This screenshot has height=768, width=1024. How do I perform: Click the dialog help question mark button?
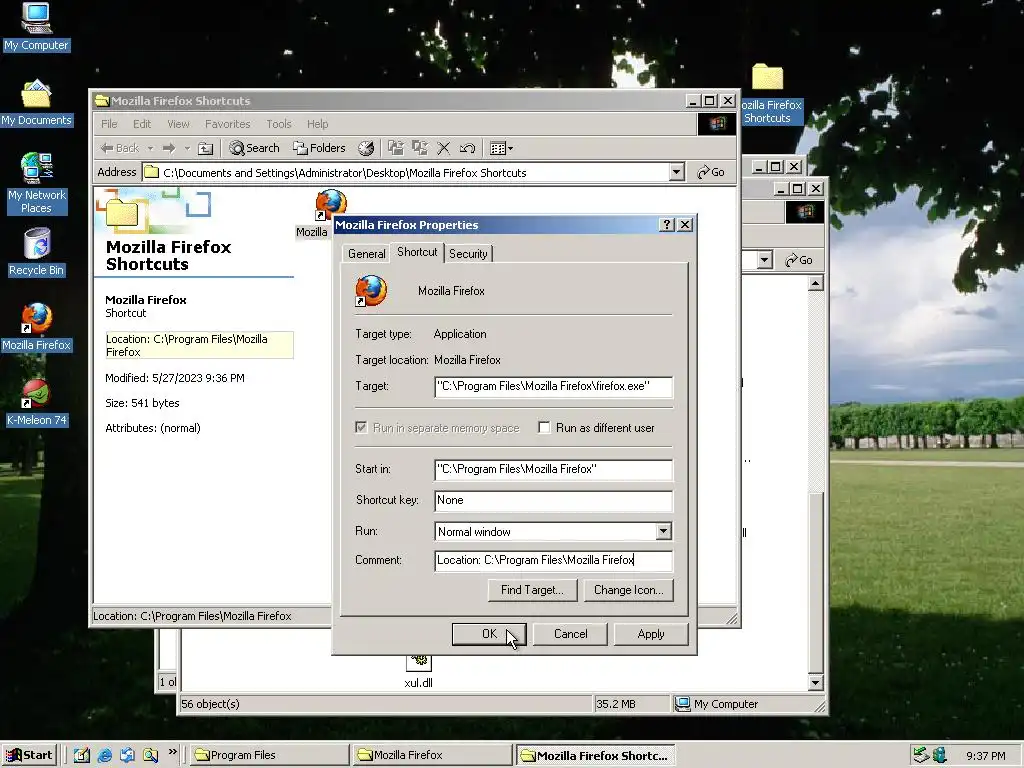666,225
